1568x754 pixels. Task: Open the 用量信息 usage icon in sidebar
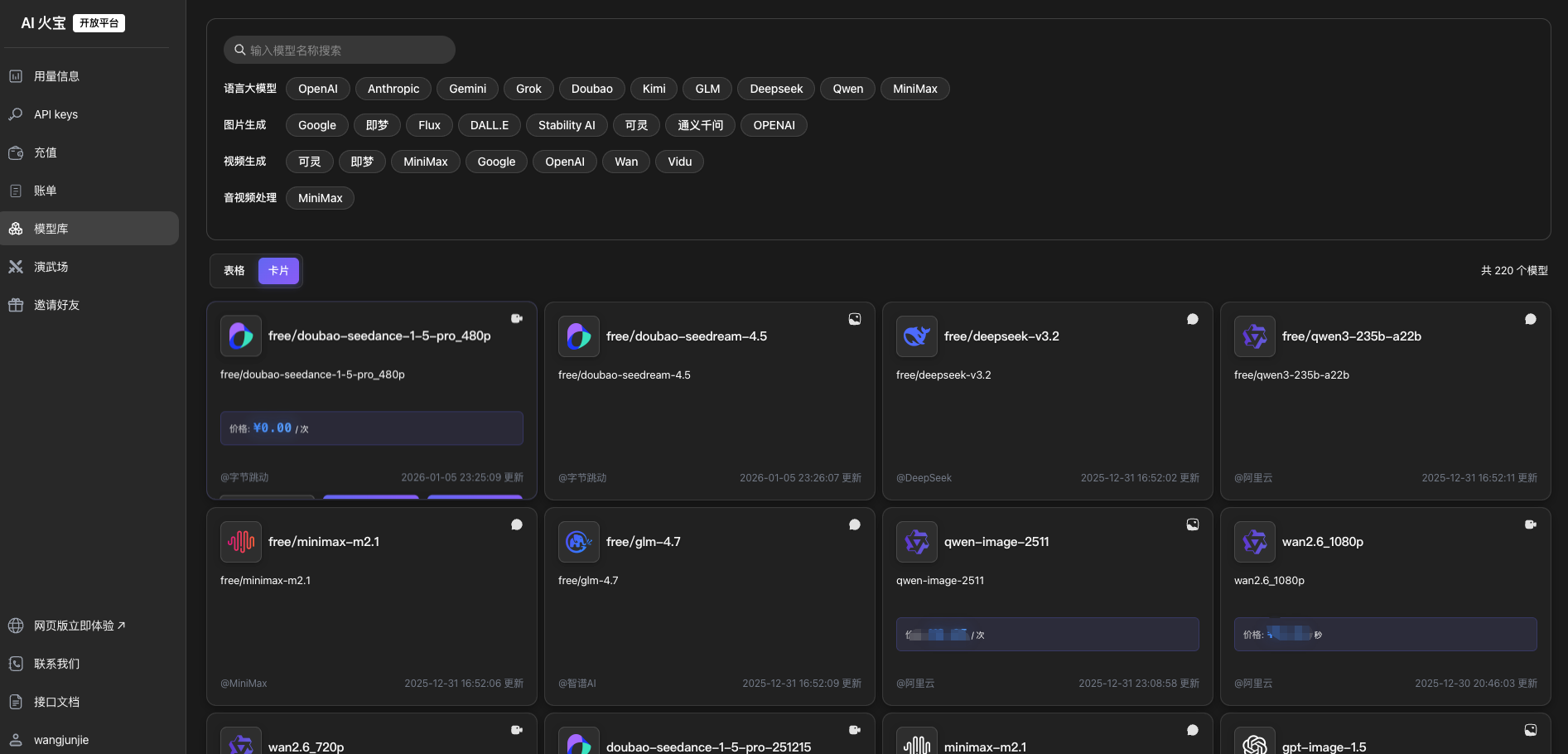[x=16, y=76]
